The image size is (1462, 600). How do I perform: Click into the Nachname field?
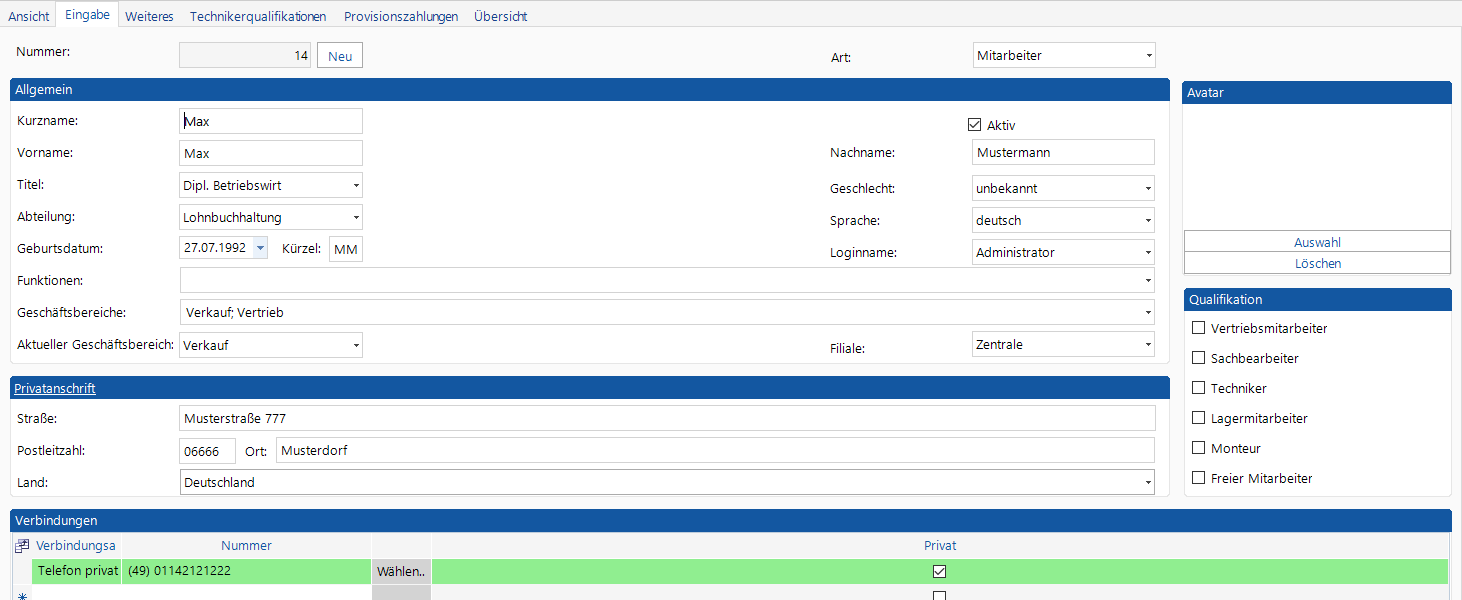[1063, 153]
